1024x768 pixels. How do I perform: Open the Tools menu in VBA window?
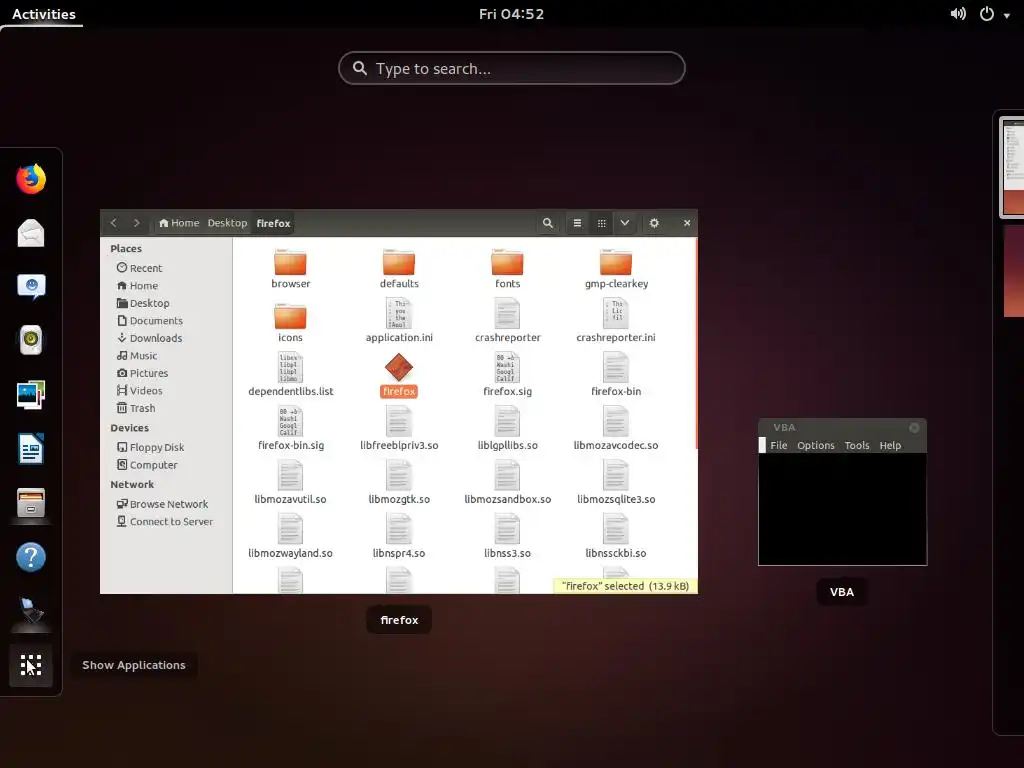[857, 445]
